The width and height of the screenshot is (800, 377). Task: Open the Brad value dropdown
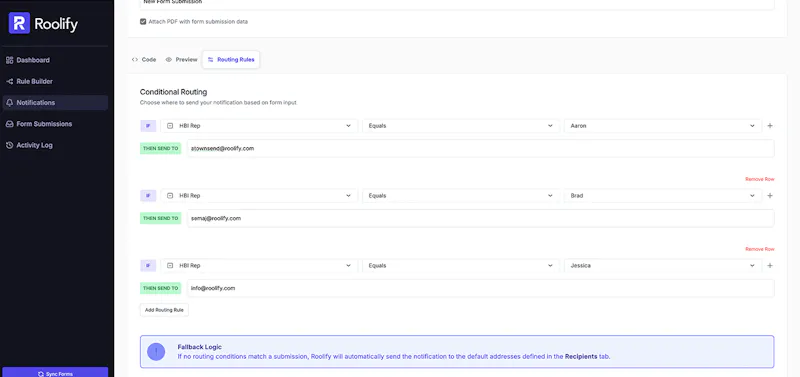663,196
